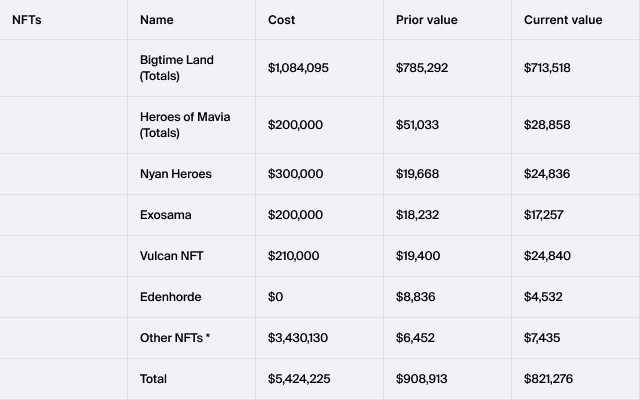
Task: Select the $785,292 prior value cell
Action: tap(424, 68)
